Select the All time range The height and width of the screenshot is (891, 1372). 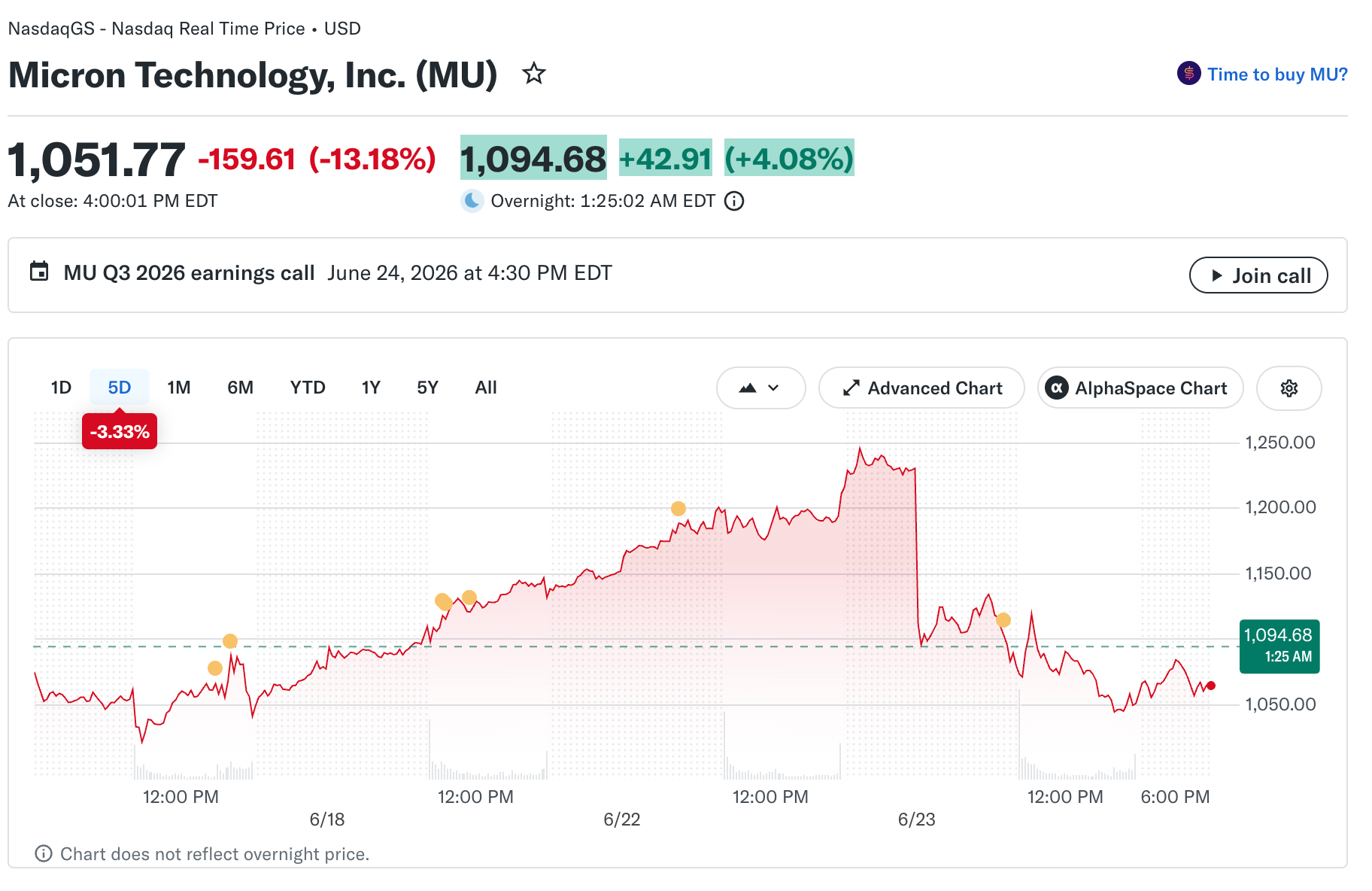(486, 388)
